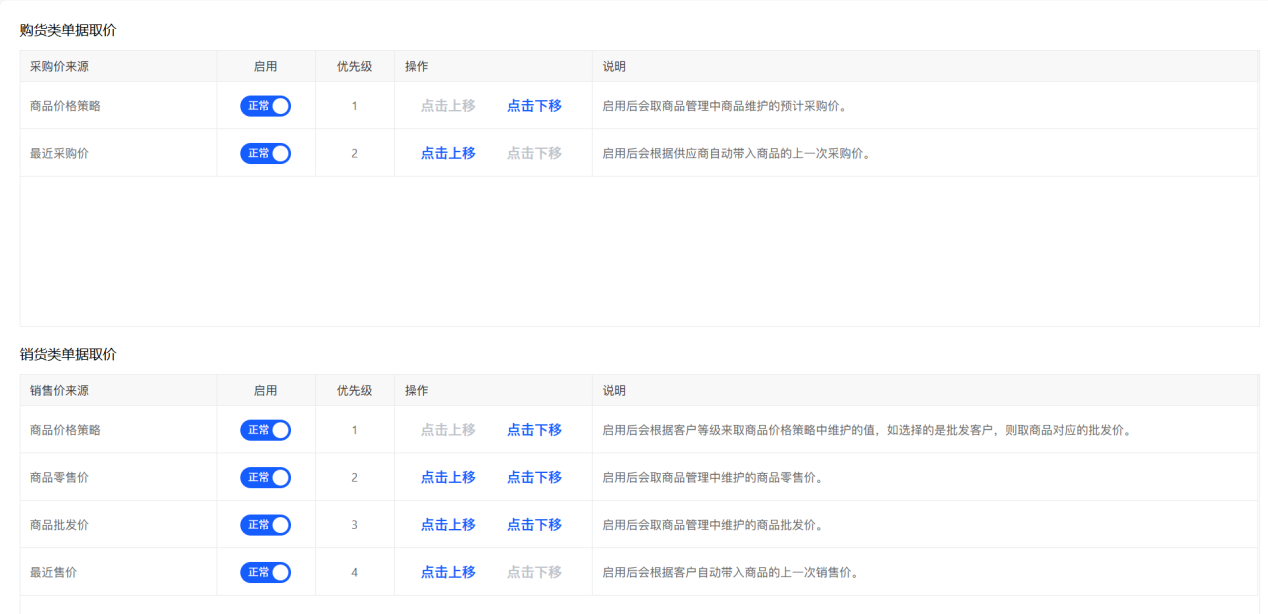
Task: Click 点击上移 in the 最近采购价 row
Action: click(448, 153)
